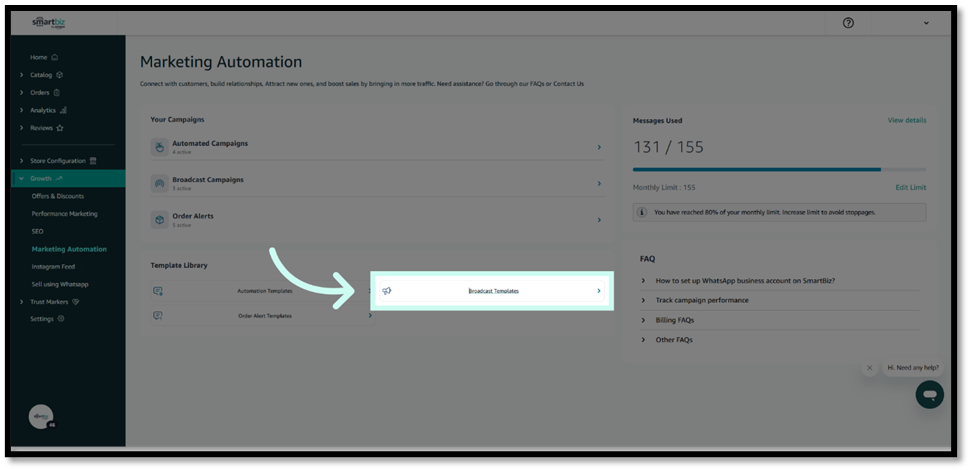Click the Broadcast Templates megaphone icon
970x470 pixels.
pos(387,291)
